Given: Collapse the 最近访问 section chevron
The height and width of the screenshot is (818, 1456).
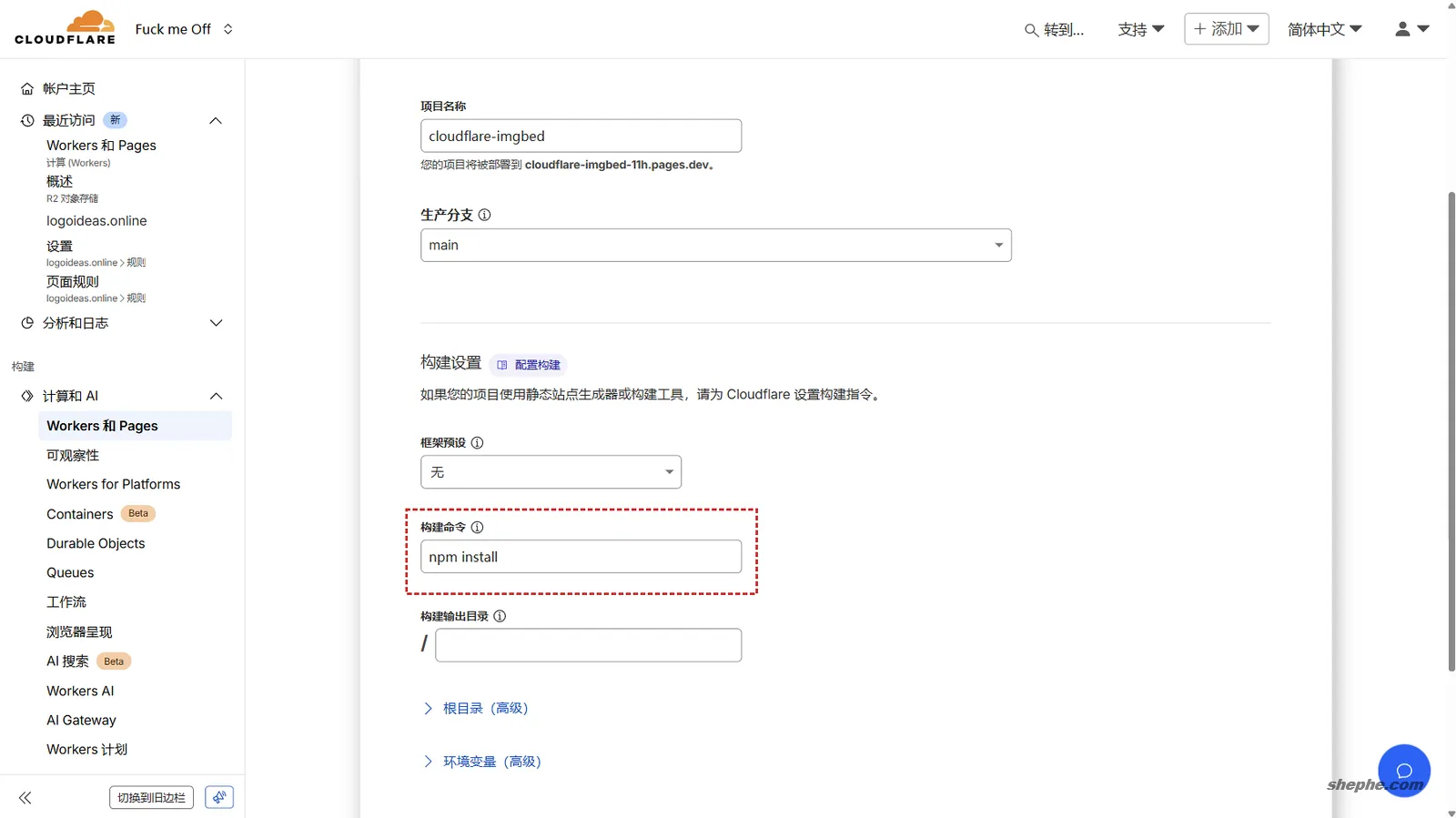Looking at the screenshot, I should pyautogui.click(x=216, y=120).
